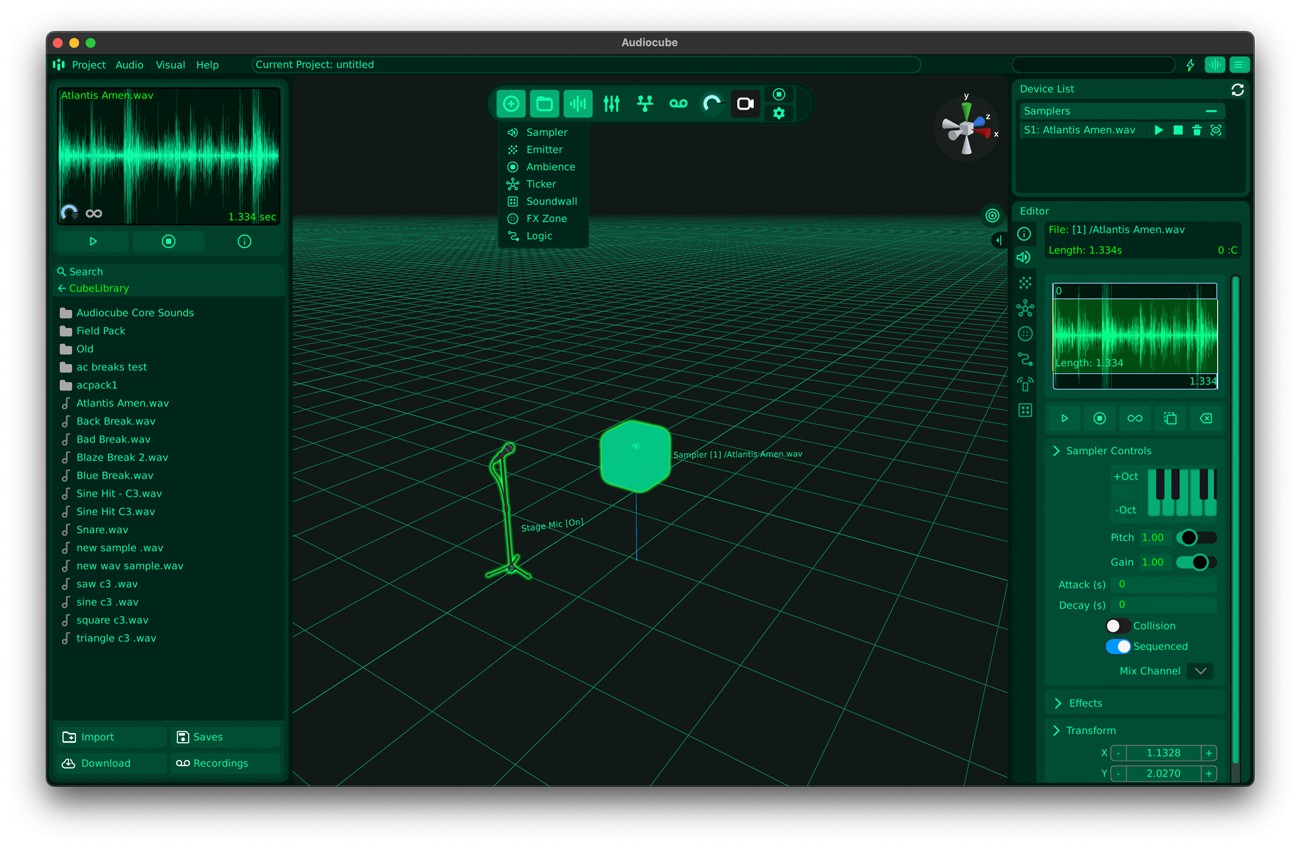Refresh the Device List

click(1237, 90)
